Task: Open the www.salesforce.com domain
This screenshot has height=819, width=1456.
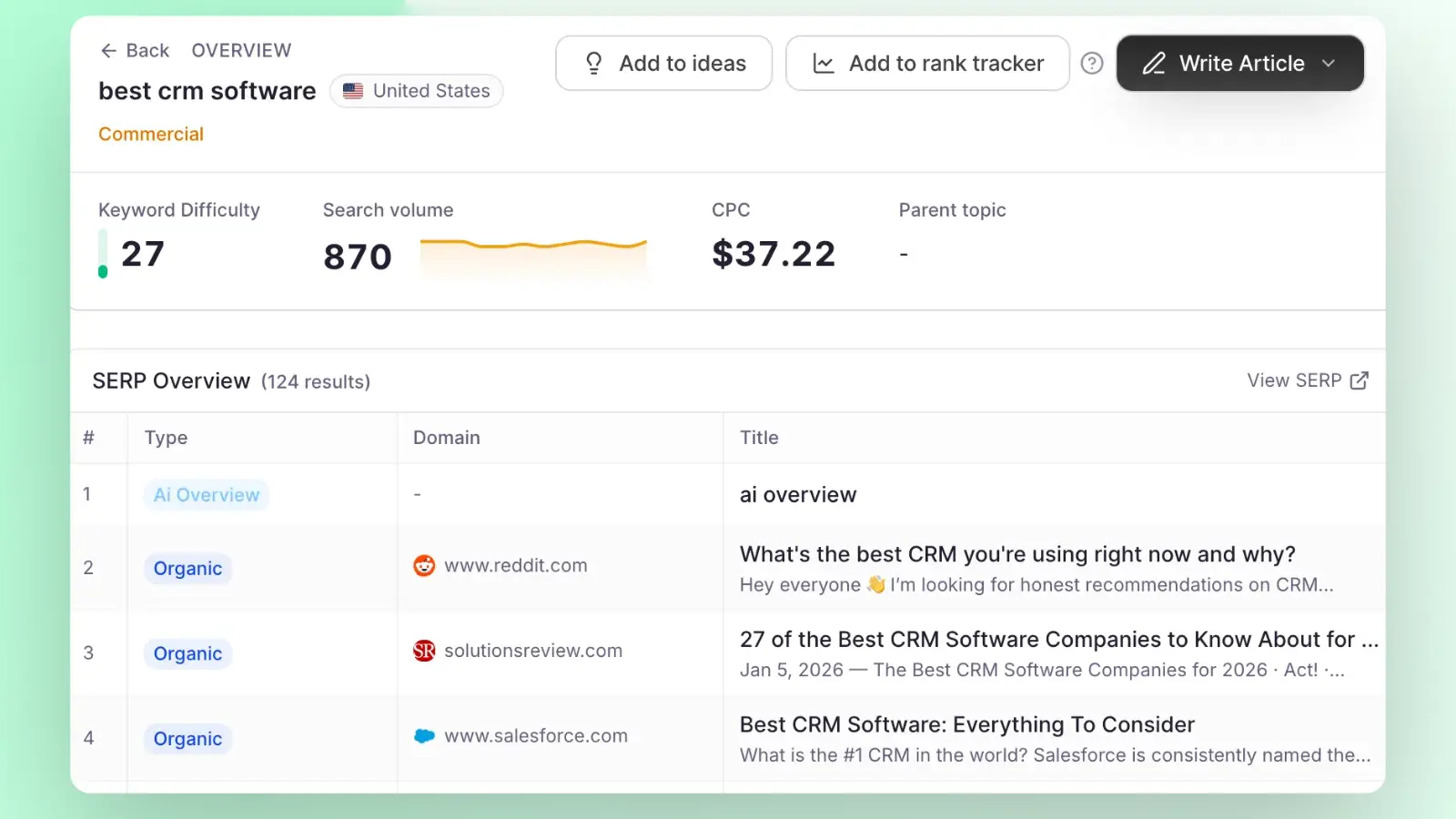Action: point(536,735)
